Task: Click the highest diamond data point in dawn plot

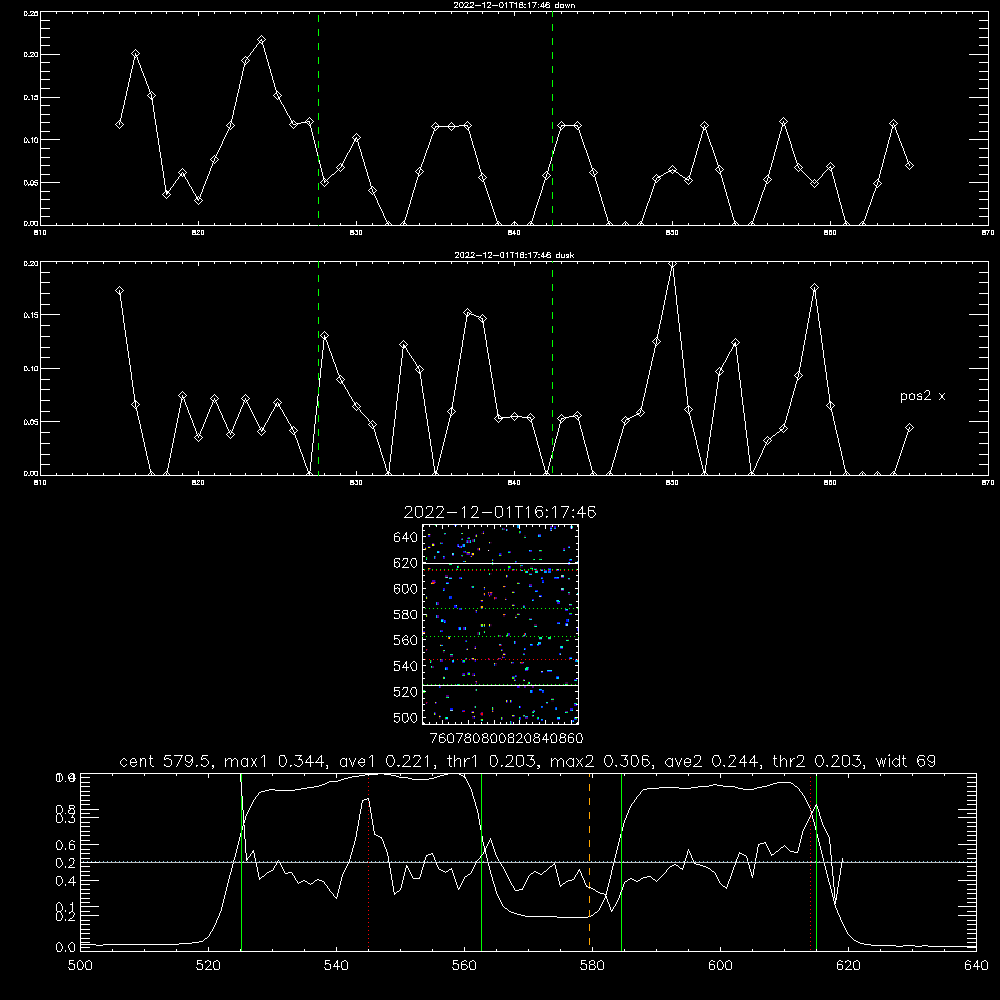Action: coord(261,40)
